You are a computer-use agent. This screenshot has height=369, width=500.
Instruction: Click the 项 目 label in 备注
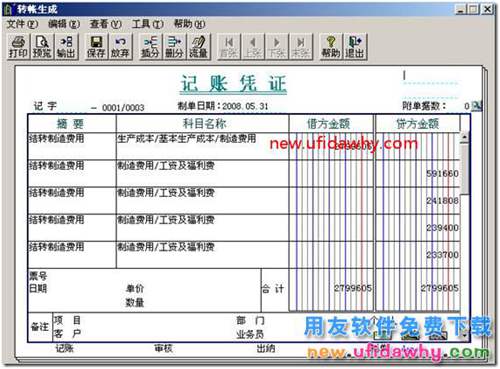pos(67,320)
